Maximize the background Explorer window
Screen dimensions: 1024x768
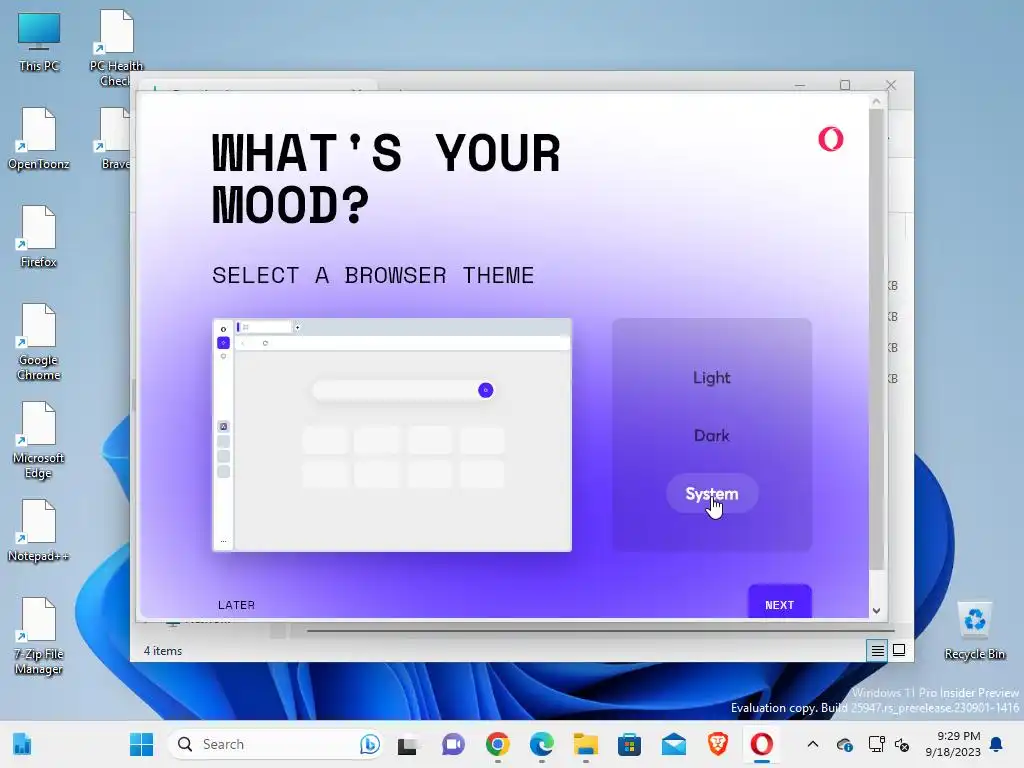845,85
